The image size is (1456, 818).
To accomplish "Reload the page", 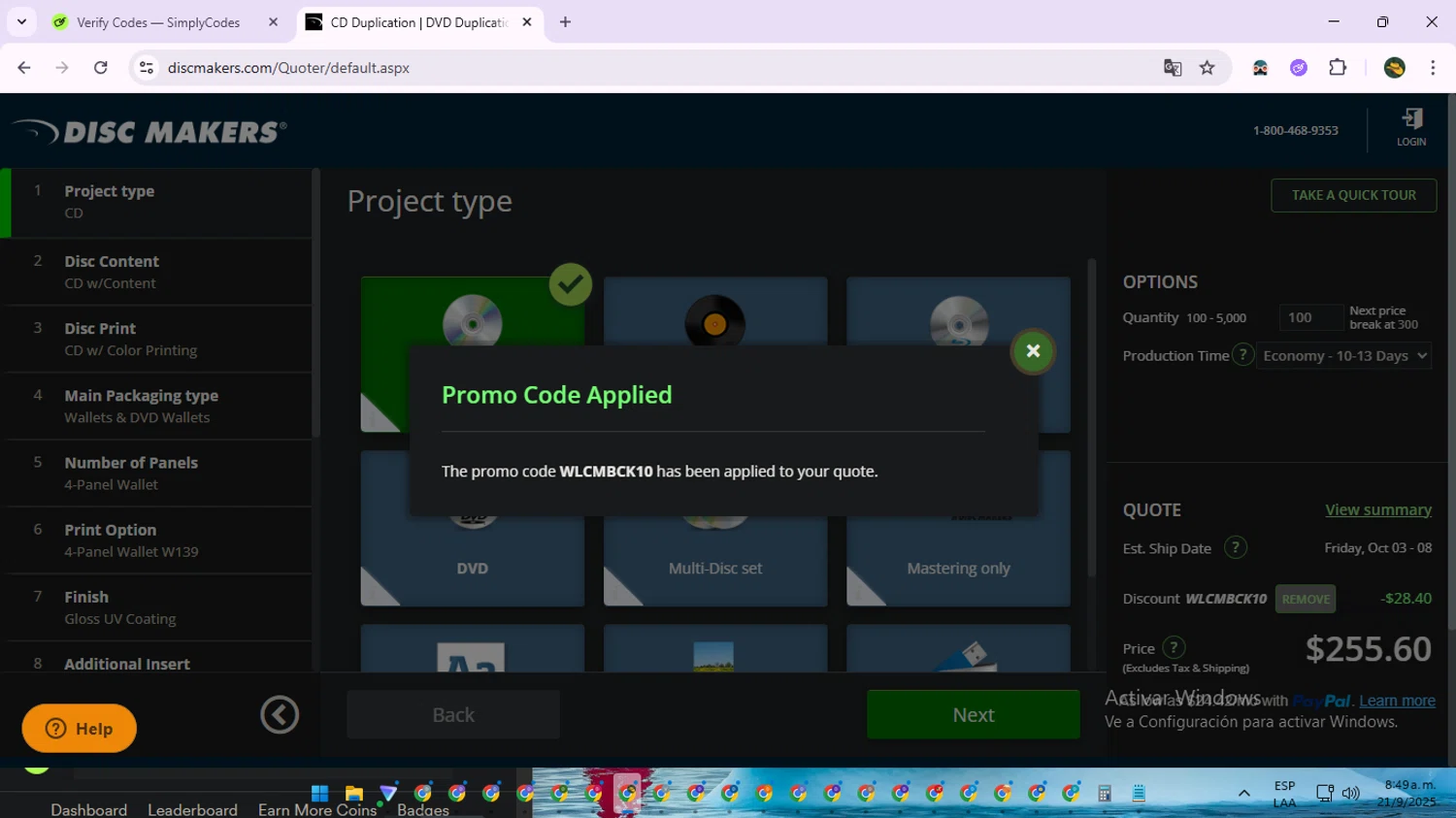I will [x=100, y=68].
